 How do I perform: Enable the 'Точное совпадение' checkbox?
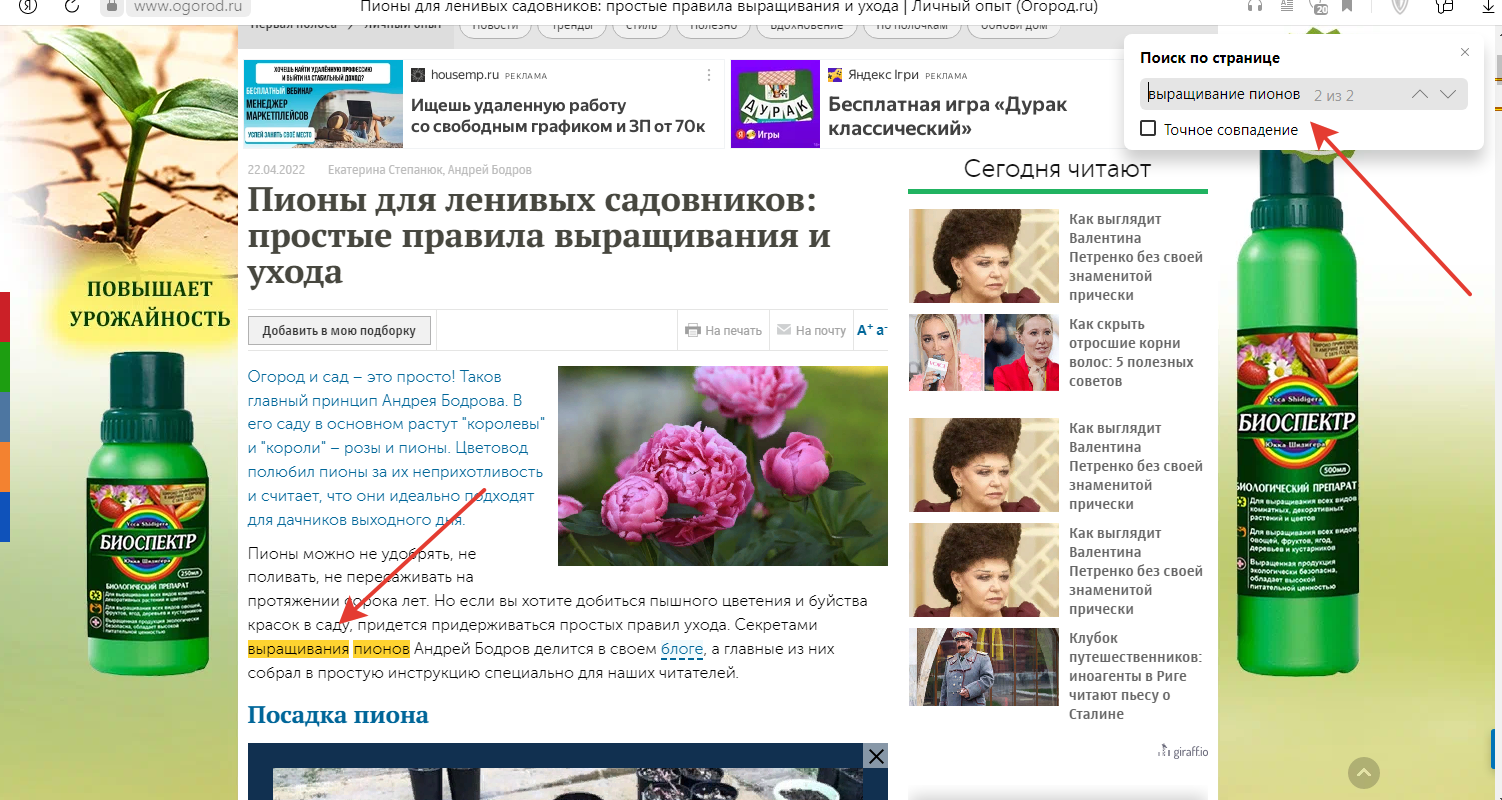pos(1148,129)
